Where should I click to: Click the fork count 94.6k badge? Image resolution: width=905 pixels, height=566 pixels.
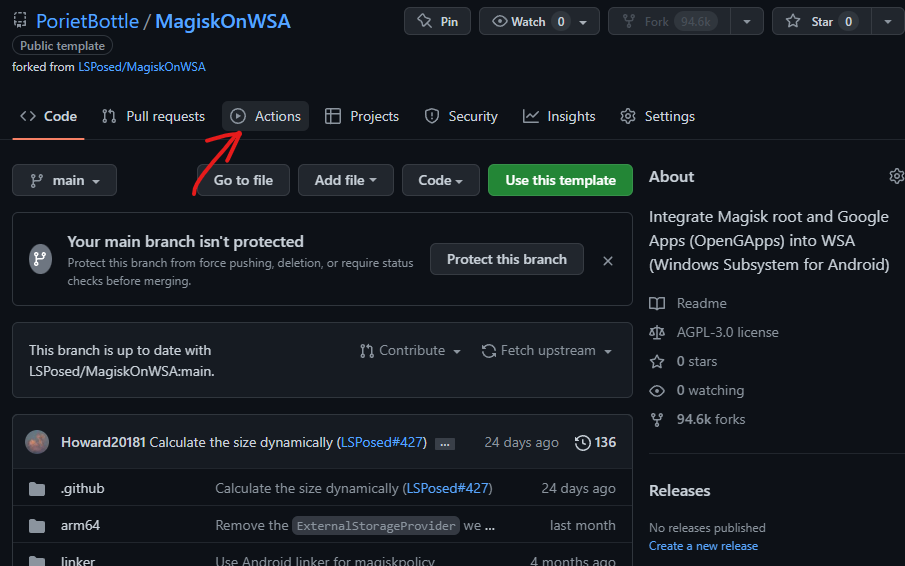coord(696,21)
